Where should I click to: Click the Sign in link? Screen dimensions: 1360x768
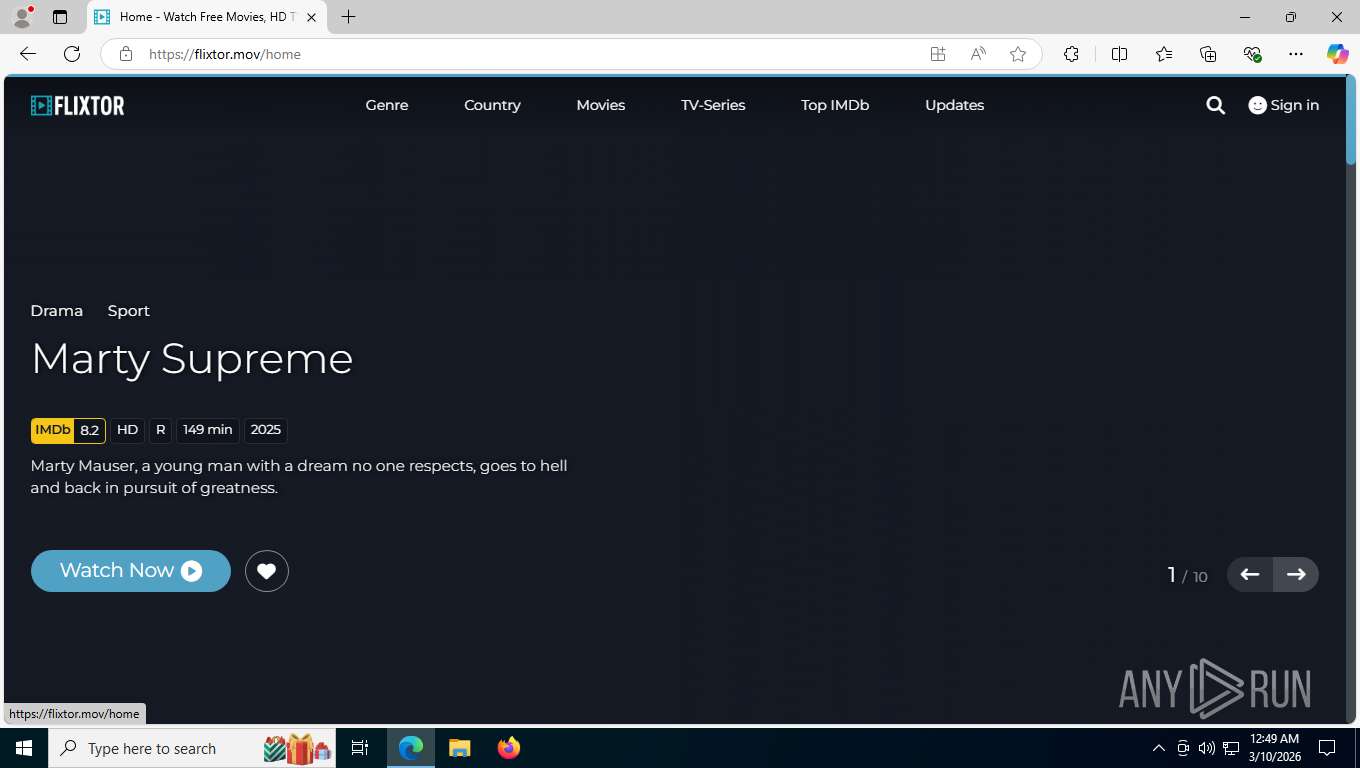1284,105
